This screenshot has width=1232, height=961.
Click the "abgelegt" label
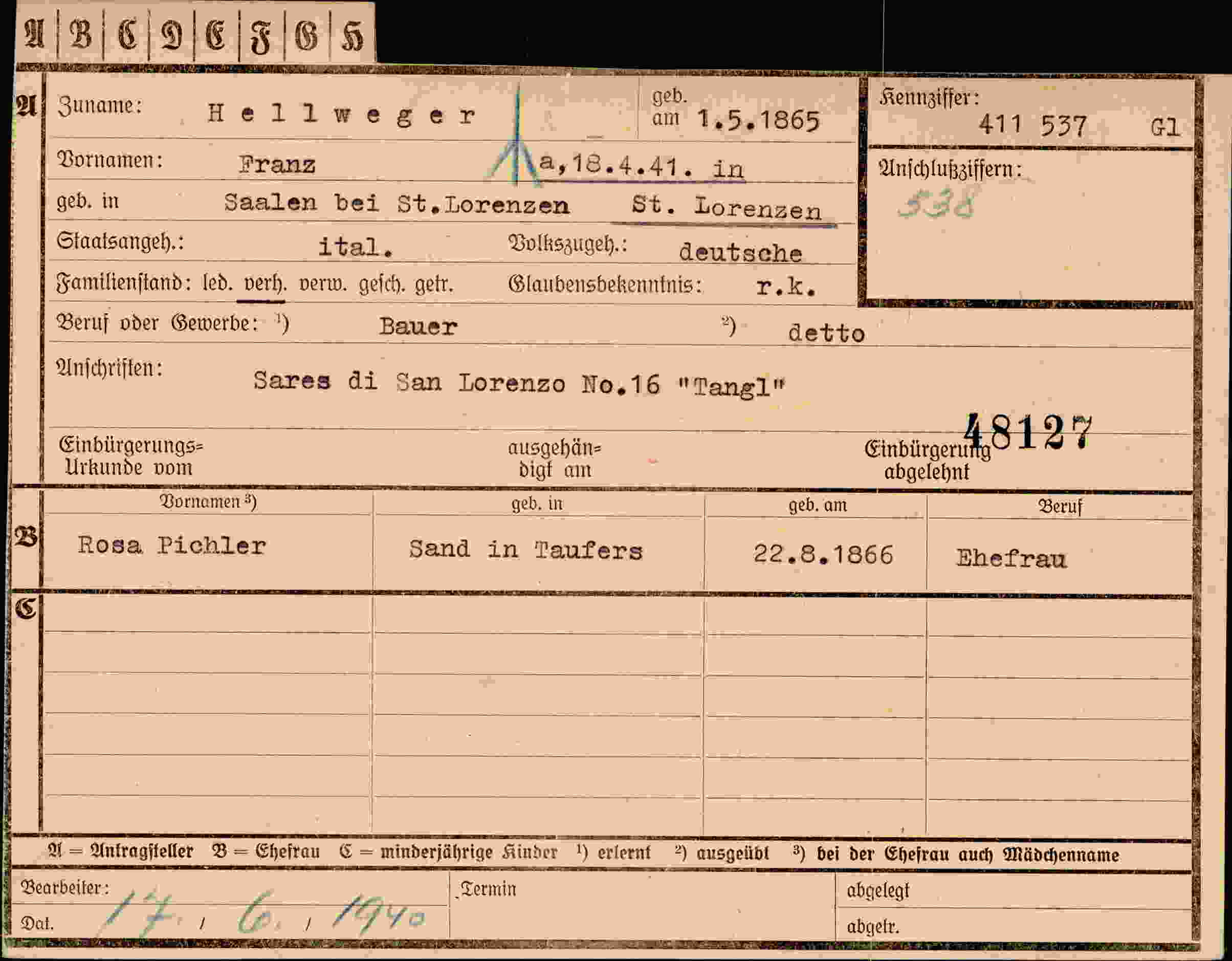(878, 891)
